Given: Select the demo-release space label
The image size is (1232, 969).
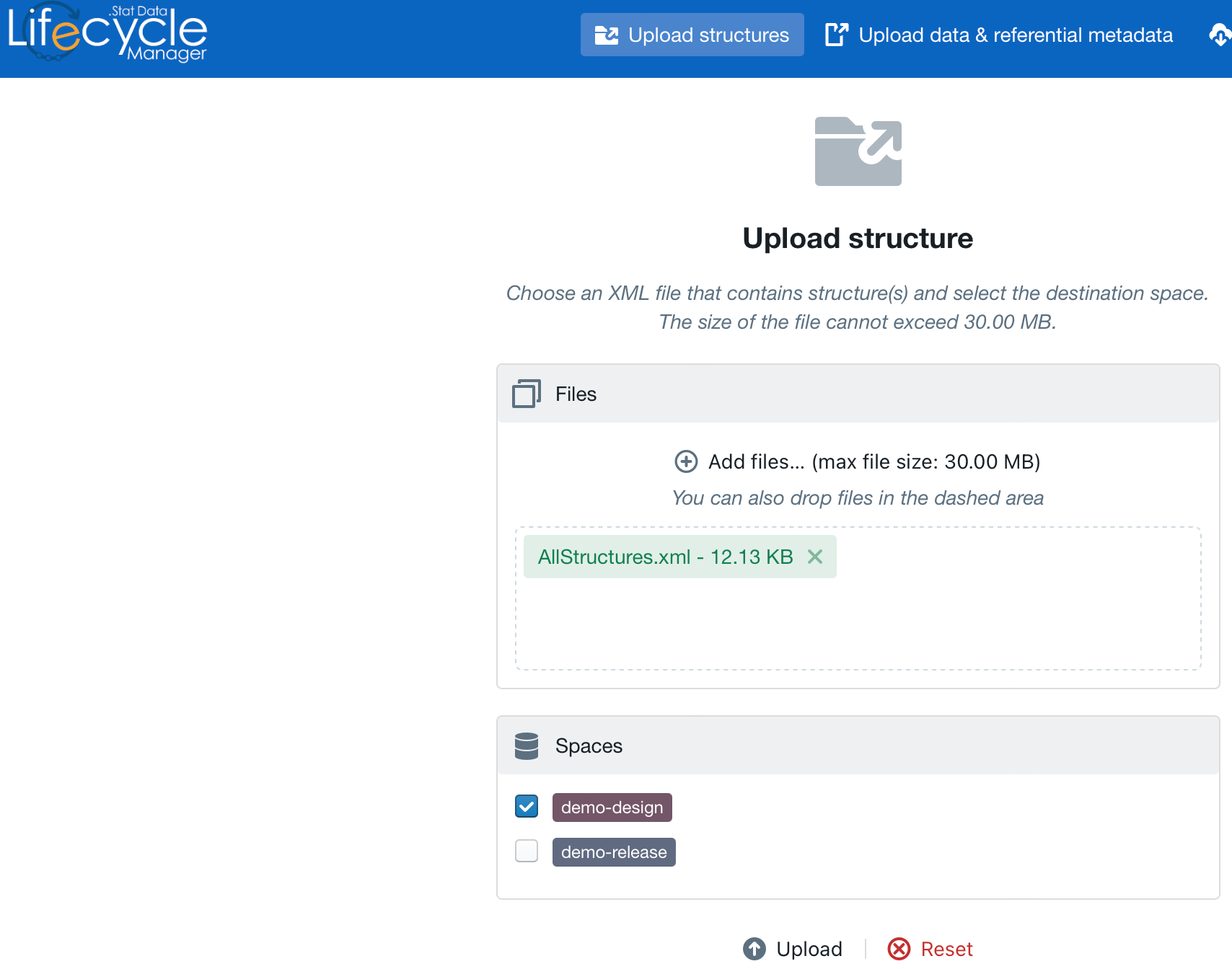Looking at the screenshot, I should pos(613,852).
